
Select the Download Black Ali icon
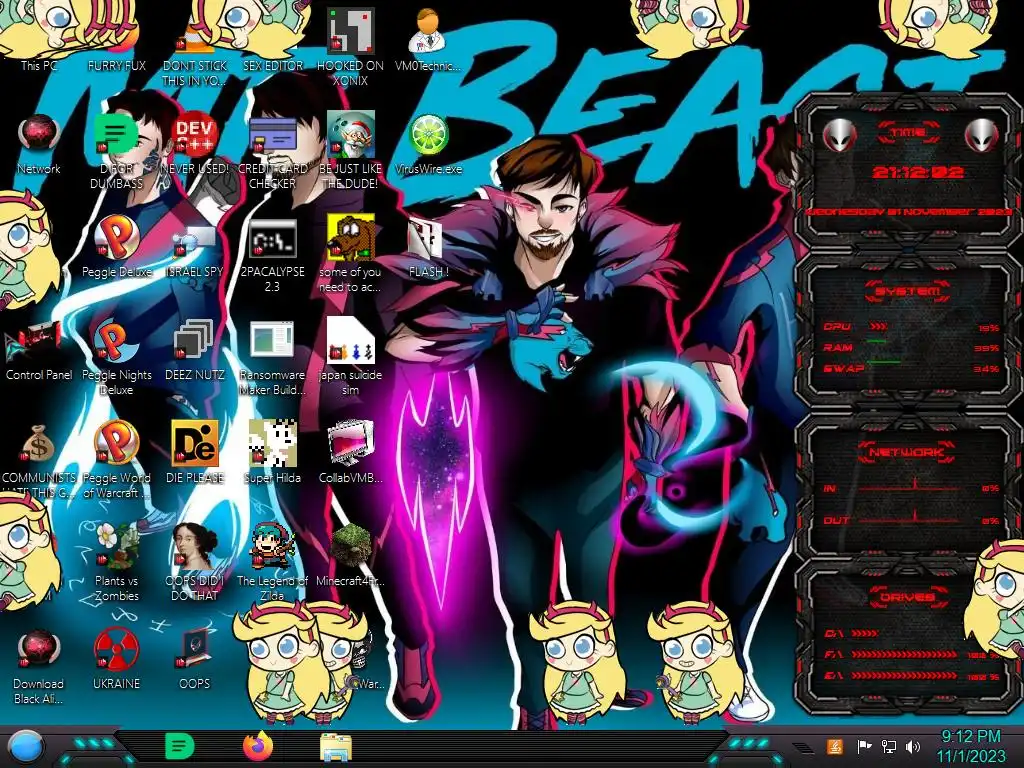tap(39, 666)
